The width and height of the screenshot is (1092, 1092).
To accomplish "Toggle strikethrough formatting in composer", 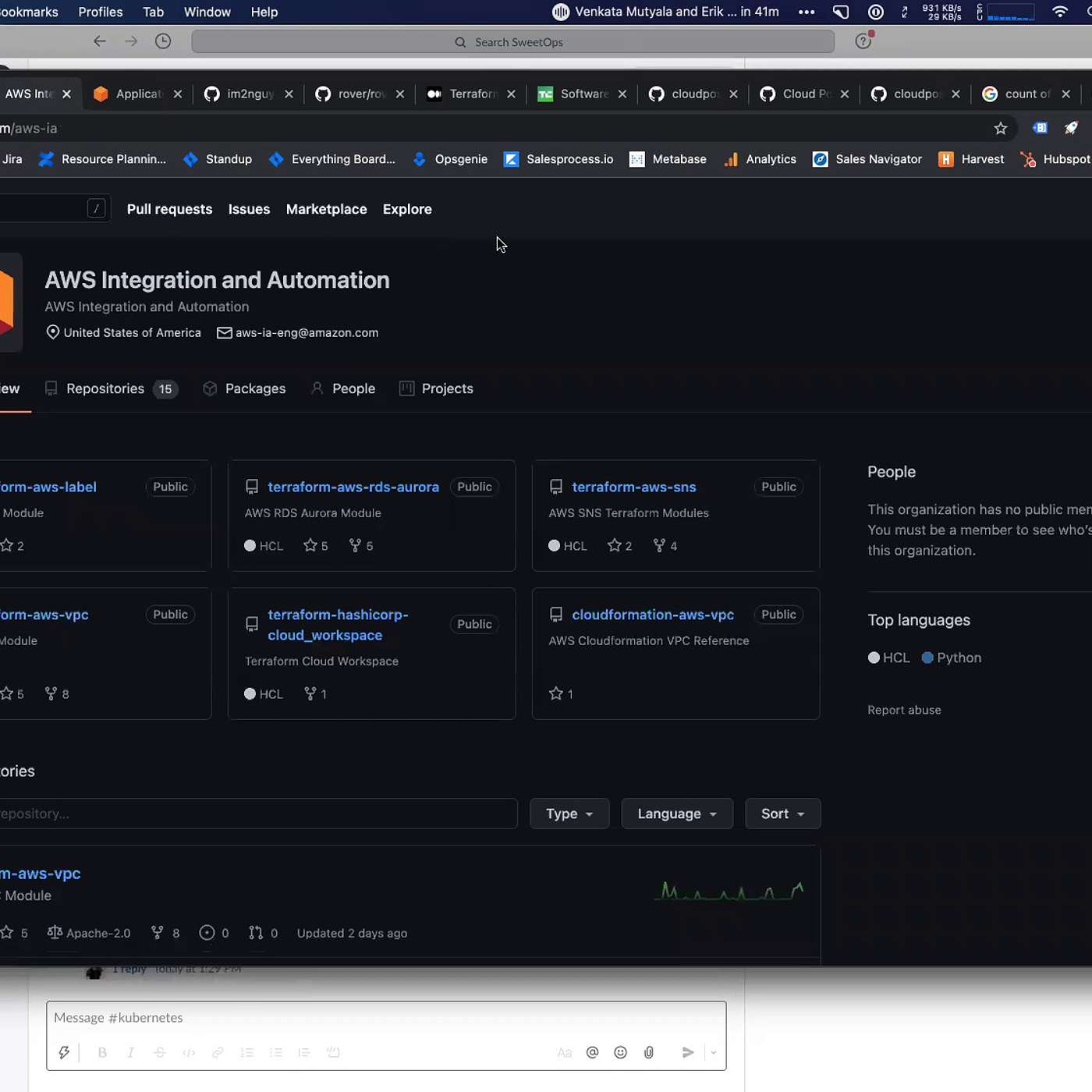I will coord(160,1052).
